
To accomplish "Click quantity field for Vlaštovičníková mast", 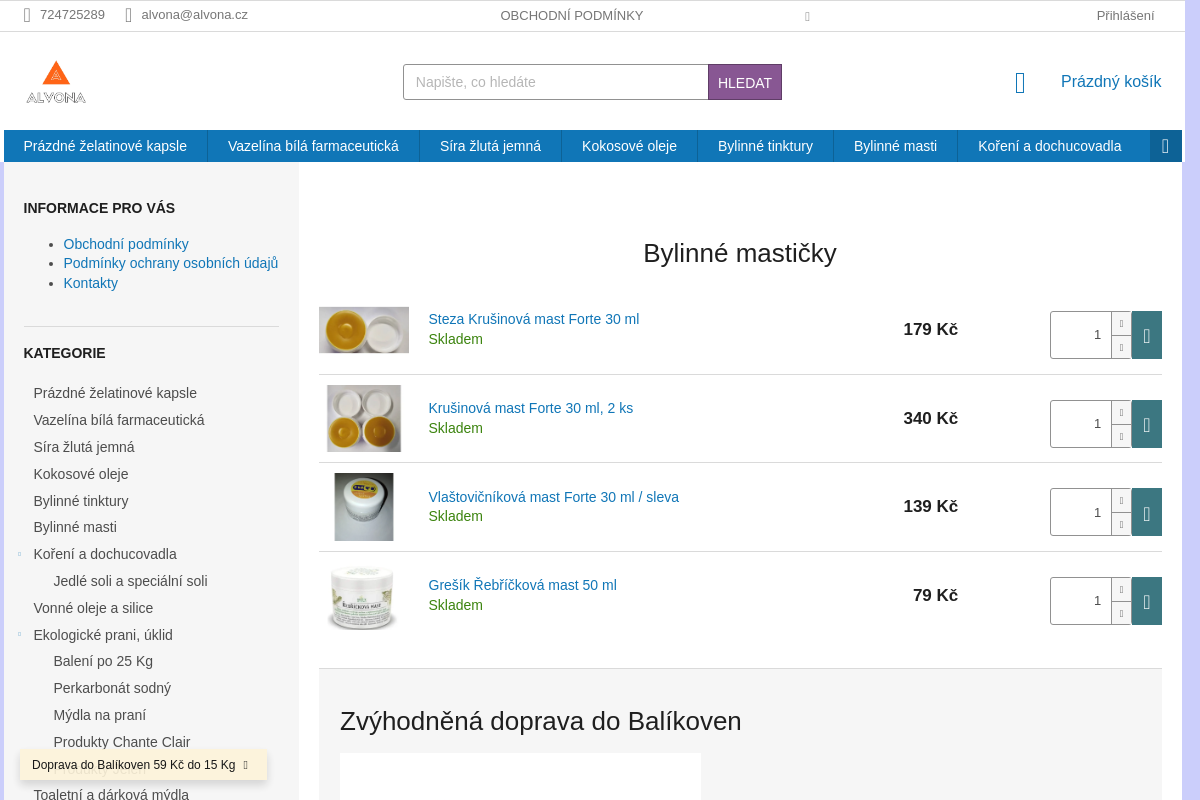I will point(1081,512).
